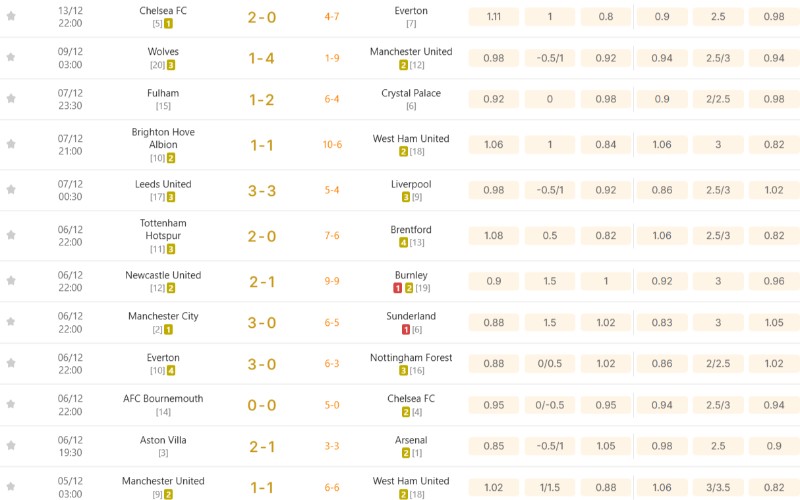This screenshot has height=500, width=800.
Task: Click Brighton vs West Ham corner count 10-6
Action: (332, 145)
